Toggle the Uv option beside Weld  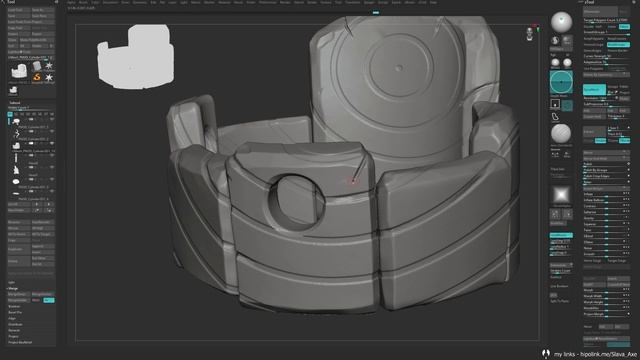pos(49,300)
